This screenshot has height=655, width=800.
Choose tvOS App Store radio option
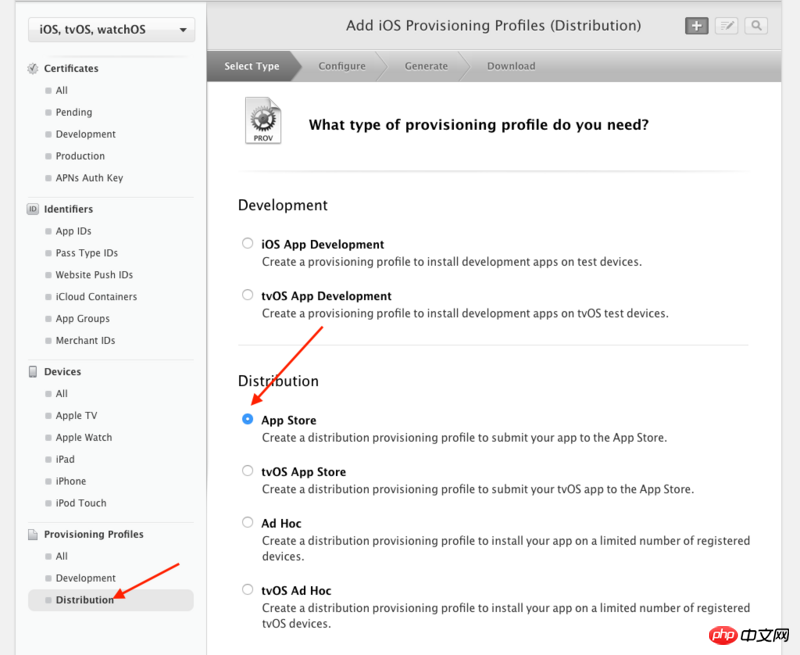[247, 471]
